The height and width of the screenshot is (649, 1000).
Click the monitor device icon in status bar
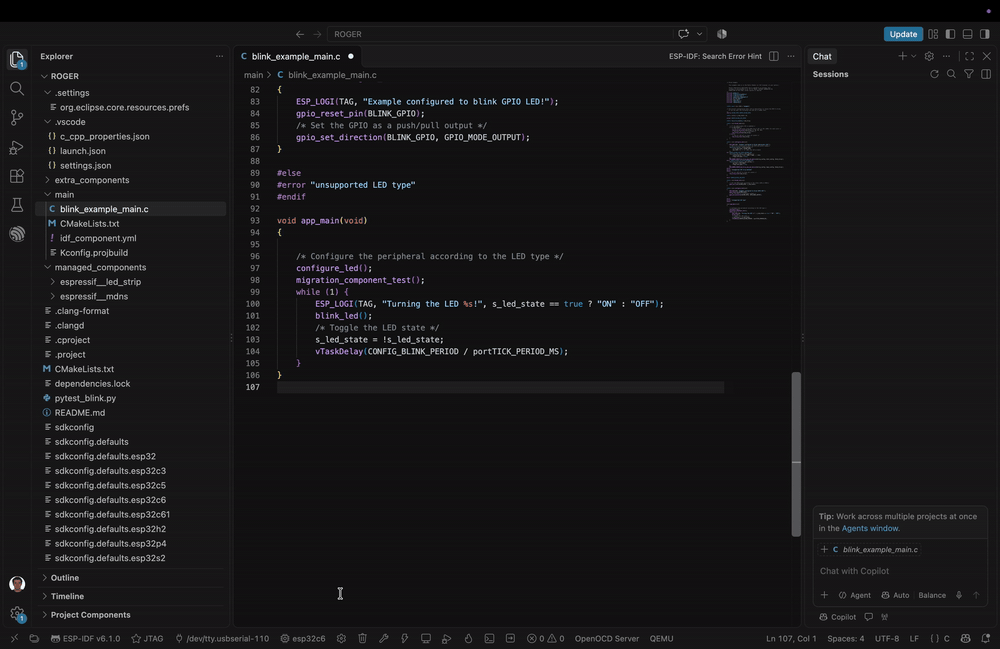pos(425,638)
